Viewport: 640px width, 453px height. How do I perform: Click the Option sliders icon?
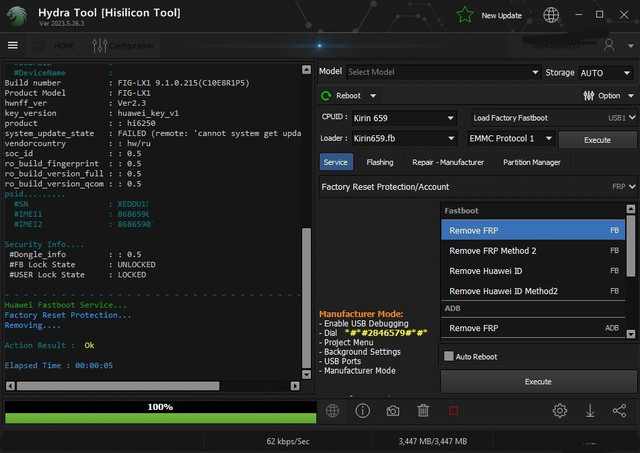(x=589, y=95)
